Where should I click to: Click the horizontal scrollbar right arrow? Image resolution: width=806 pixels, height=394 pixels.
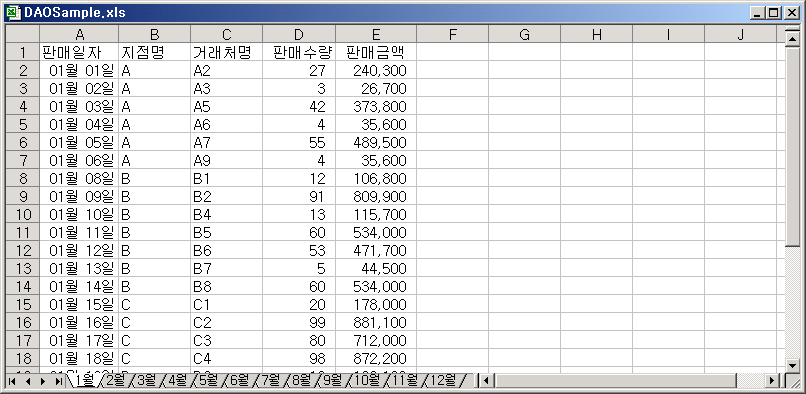coord(772,381)
